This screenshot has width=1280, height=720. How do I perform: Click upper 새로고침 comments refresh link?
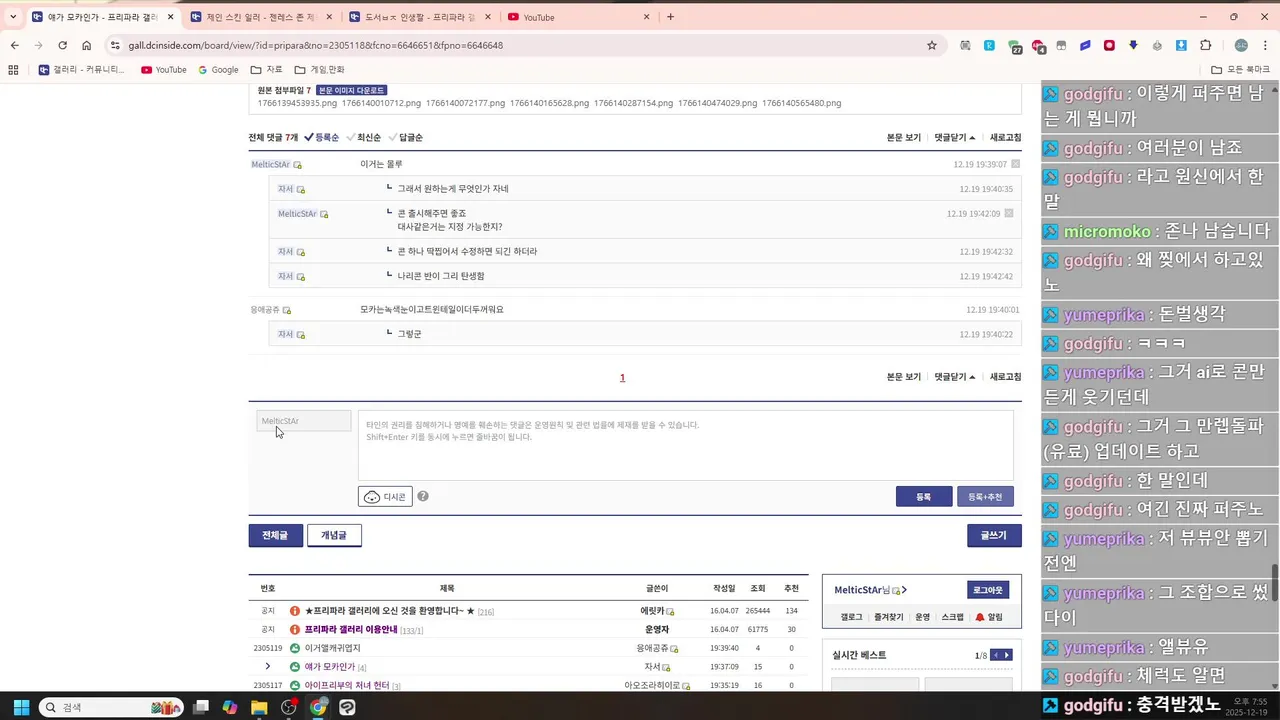click(x=1005, y=137)
